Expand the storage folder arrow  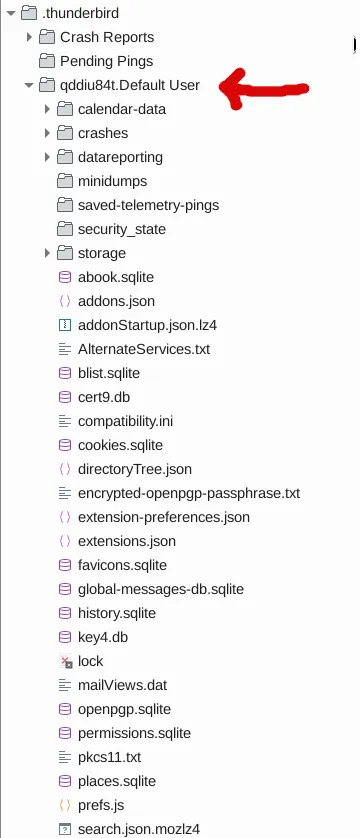coord(47,253)
